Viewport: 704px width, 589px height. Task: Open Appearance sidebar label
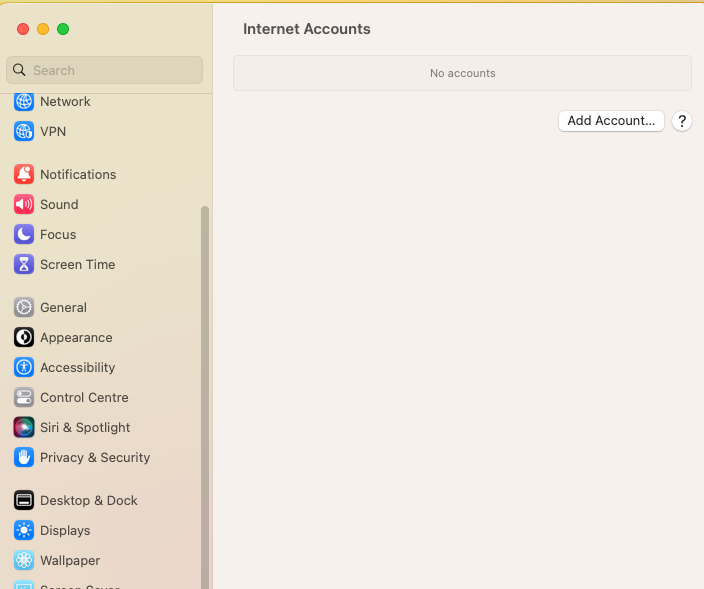point(76,338)
